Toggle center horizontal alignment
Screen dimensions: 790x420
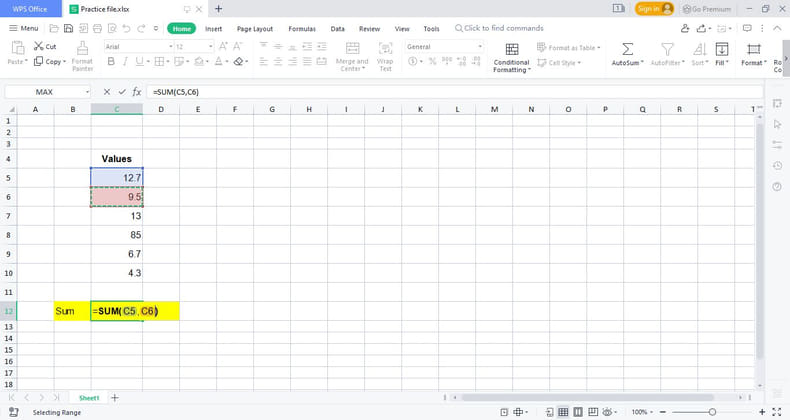(278, 61)
